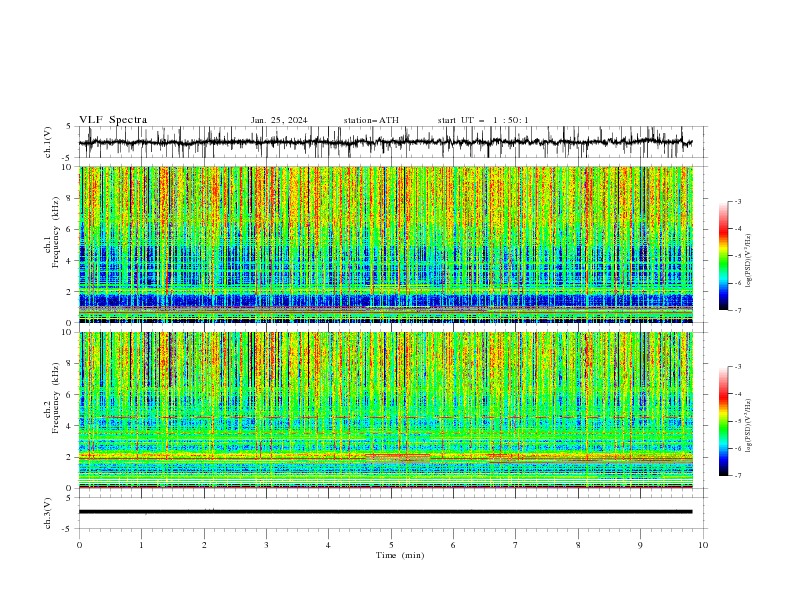Click the 'VLF Spectra' title text
The width and height of the screenshot is (792, 612).
coord(113,120)
